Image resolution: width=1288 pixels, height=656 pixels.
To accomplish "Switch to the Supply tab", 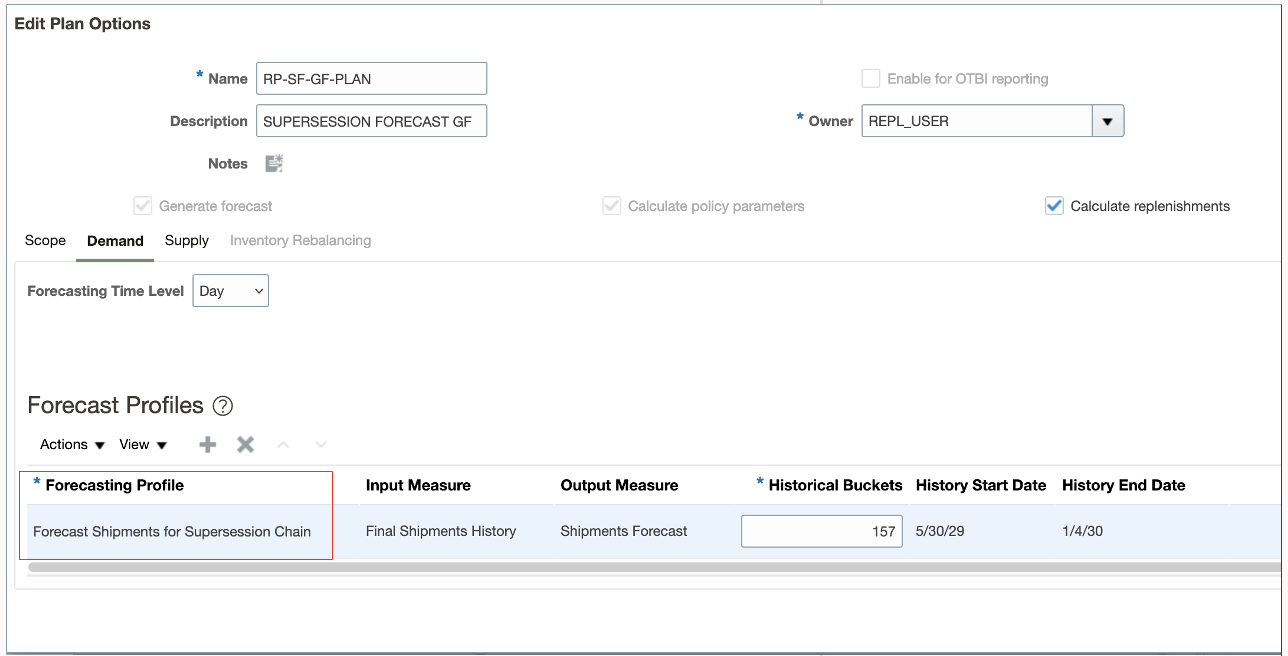I will pos(186,240).
